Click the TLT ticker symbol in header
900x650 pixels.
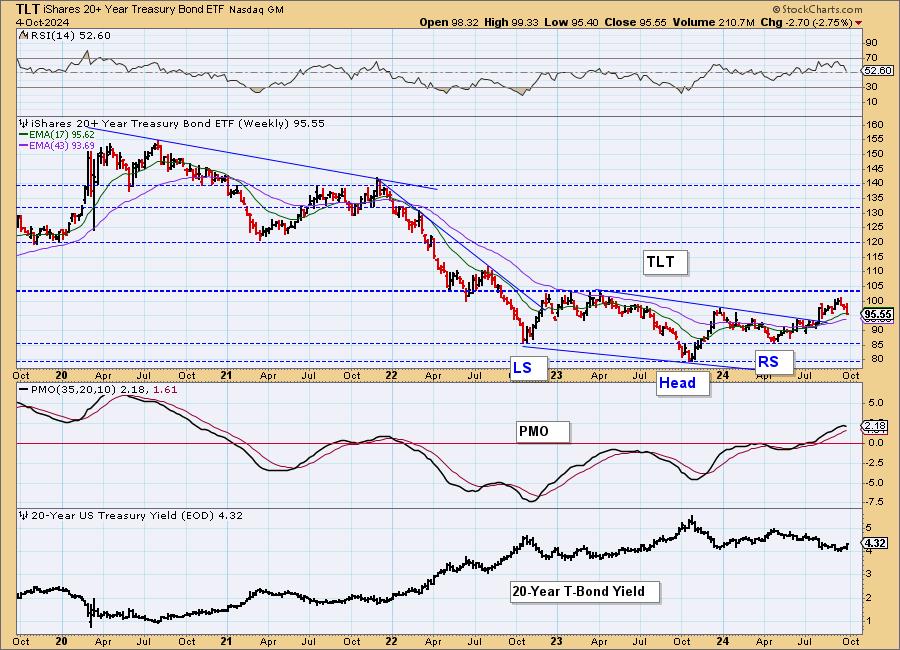click(28, 9)
